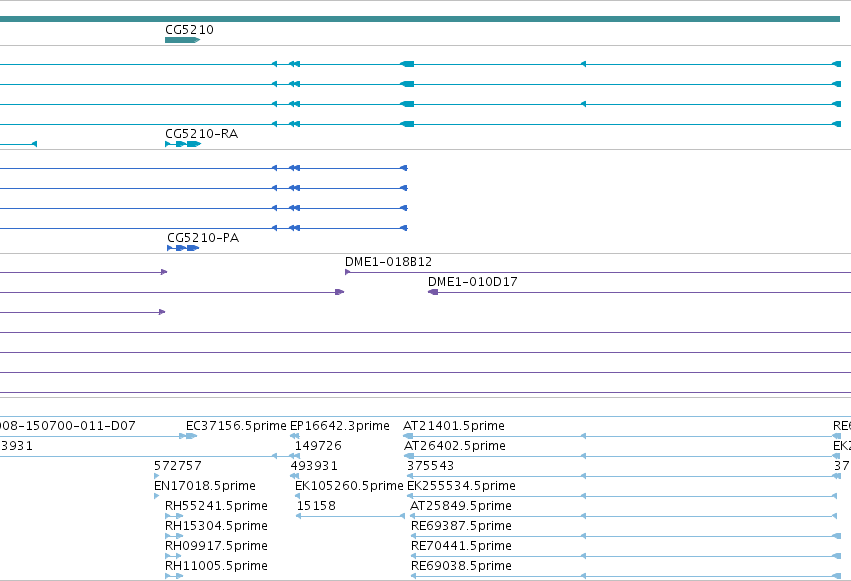Select EST RE69387.5prime label
Viewport: 851px width, 581px height.
pyautogui.click(x=461, y=526)
